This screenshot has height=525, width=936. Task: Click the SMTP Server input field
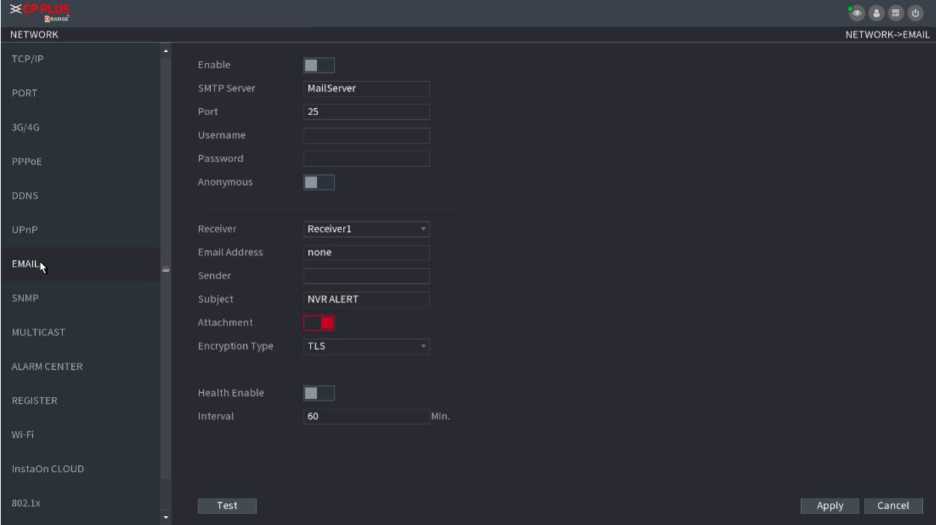pyautogui.click(x=366, y=88)
